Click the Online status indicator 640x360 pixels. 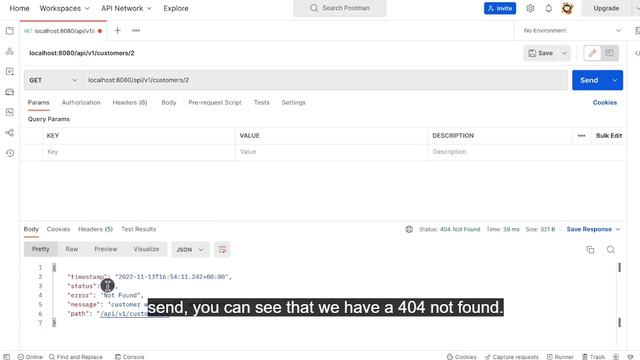pos(30,357)
